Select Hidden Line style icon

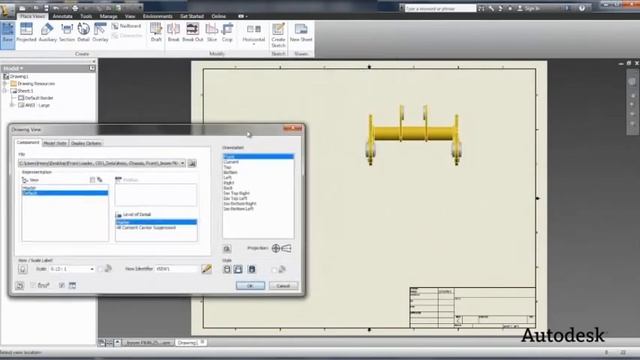tap(227, 269)
